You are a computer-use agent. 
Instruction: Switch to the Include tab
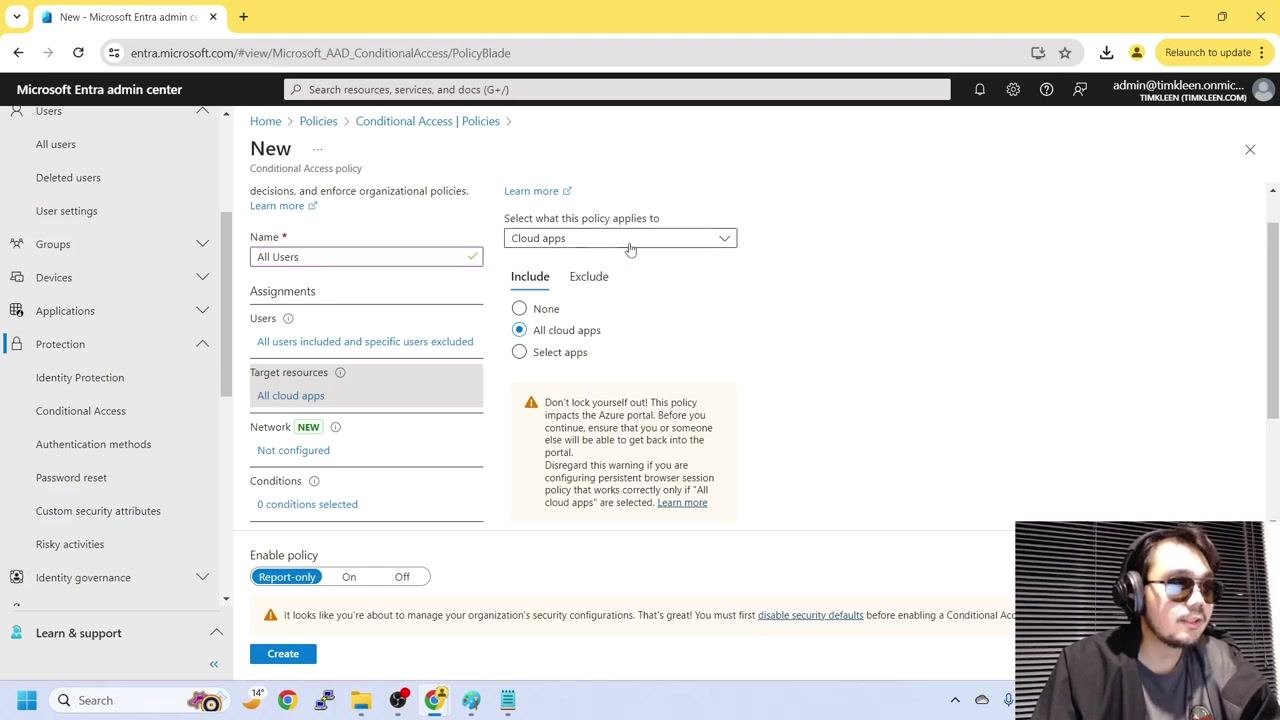point(530,277)
